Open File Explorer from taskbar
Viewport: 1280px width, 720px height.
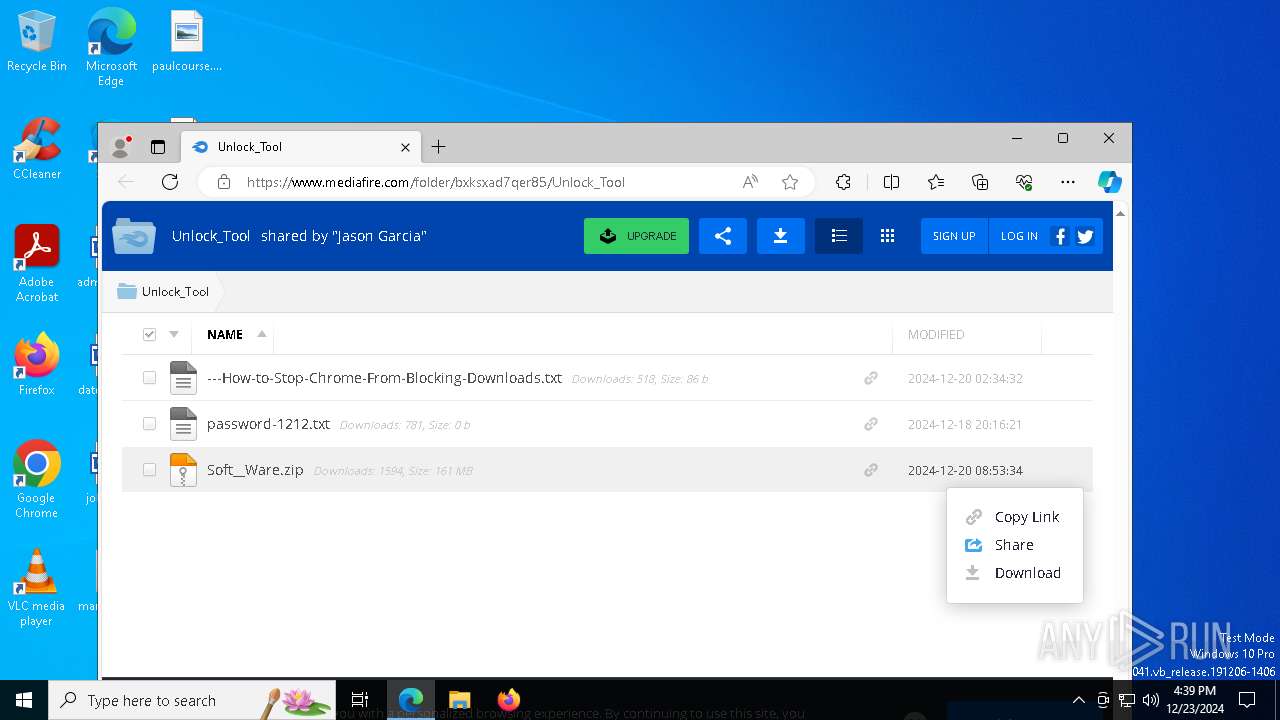[x=460, y=700]
